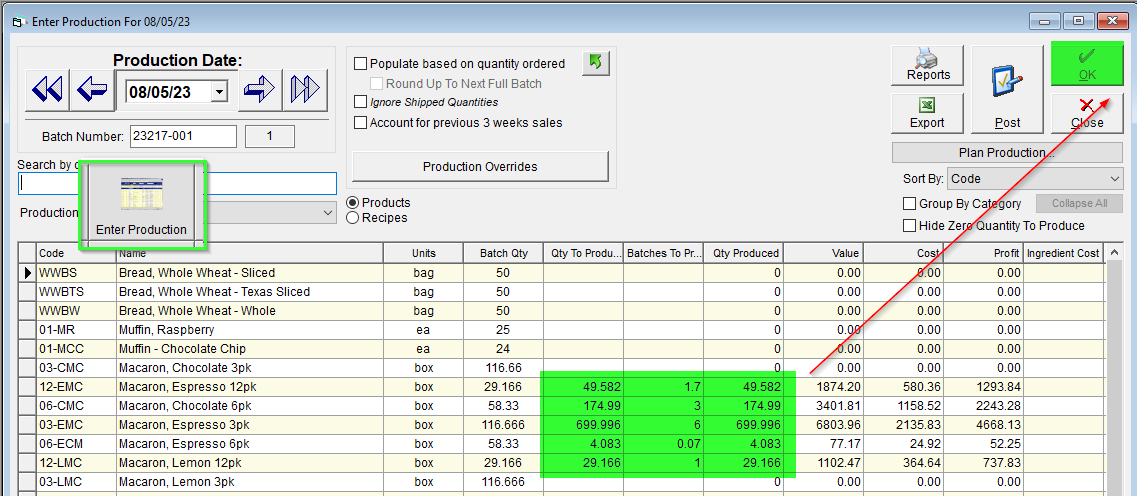1137x496 pixels.
Task: Click the Units column header
Action: pyautogui.click(x=423, y=253)
